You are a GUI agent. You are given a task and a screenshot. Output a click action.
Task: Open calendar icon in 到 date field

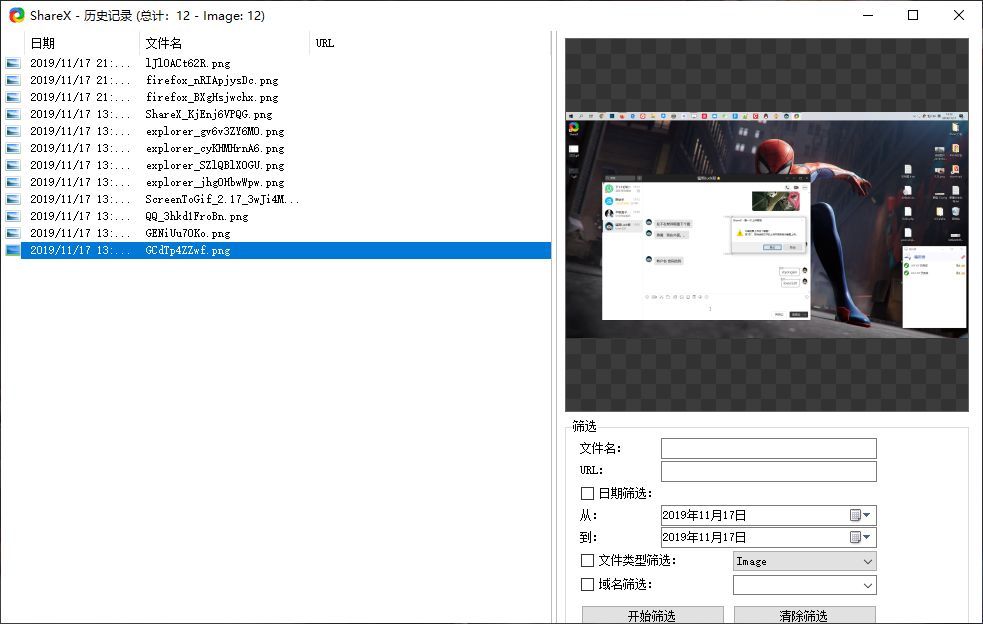[x=860, y=537]
